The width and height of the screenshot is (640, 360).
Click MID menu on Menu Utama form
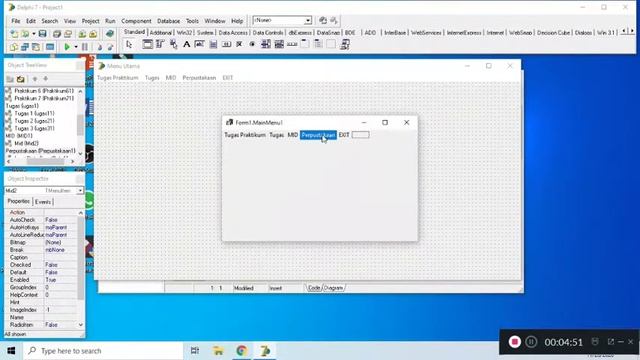coord(171,78)
